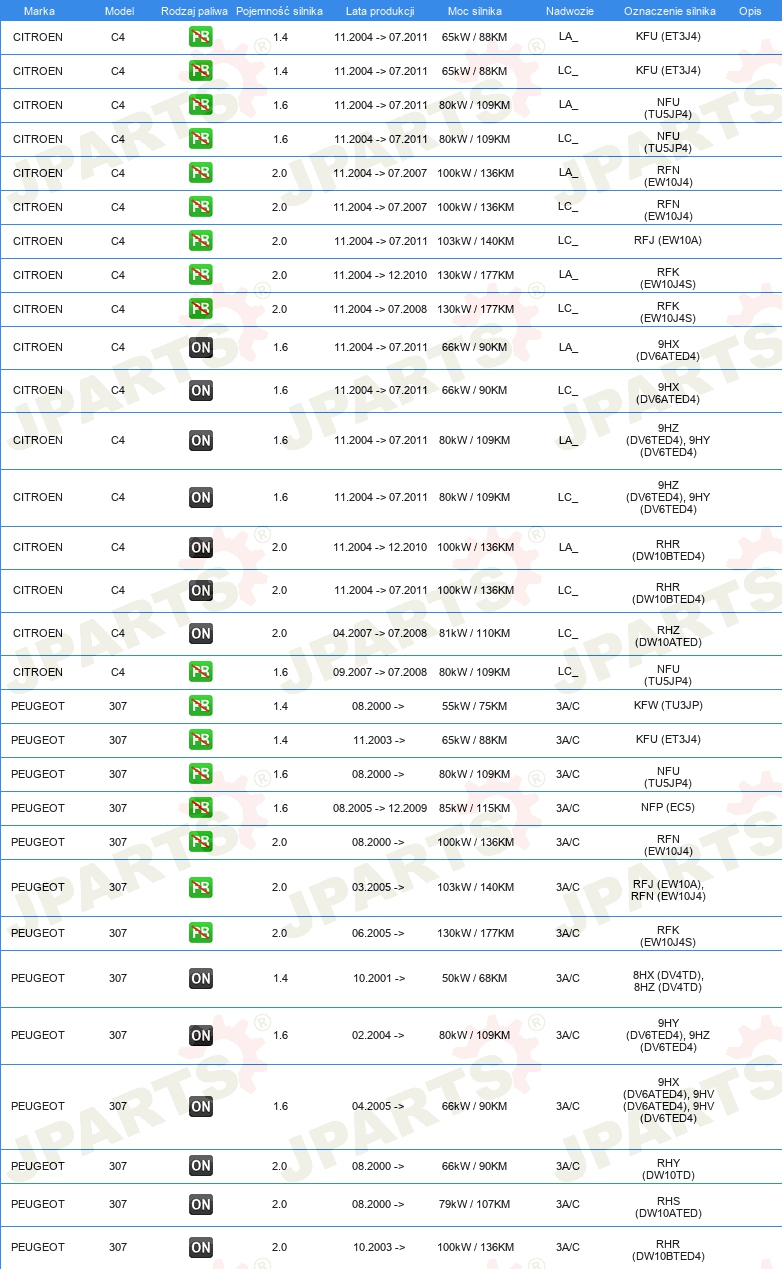Click the ON icon for Peugeot 307 1.4 50kW
The image size is (782, 1269).
pyautogui.click(x=200, y=979)
